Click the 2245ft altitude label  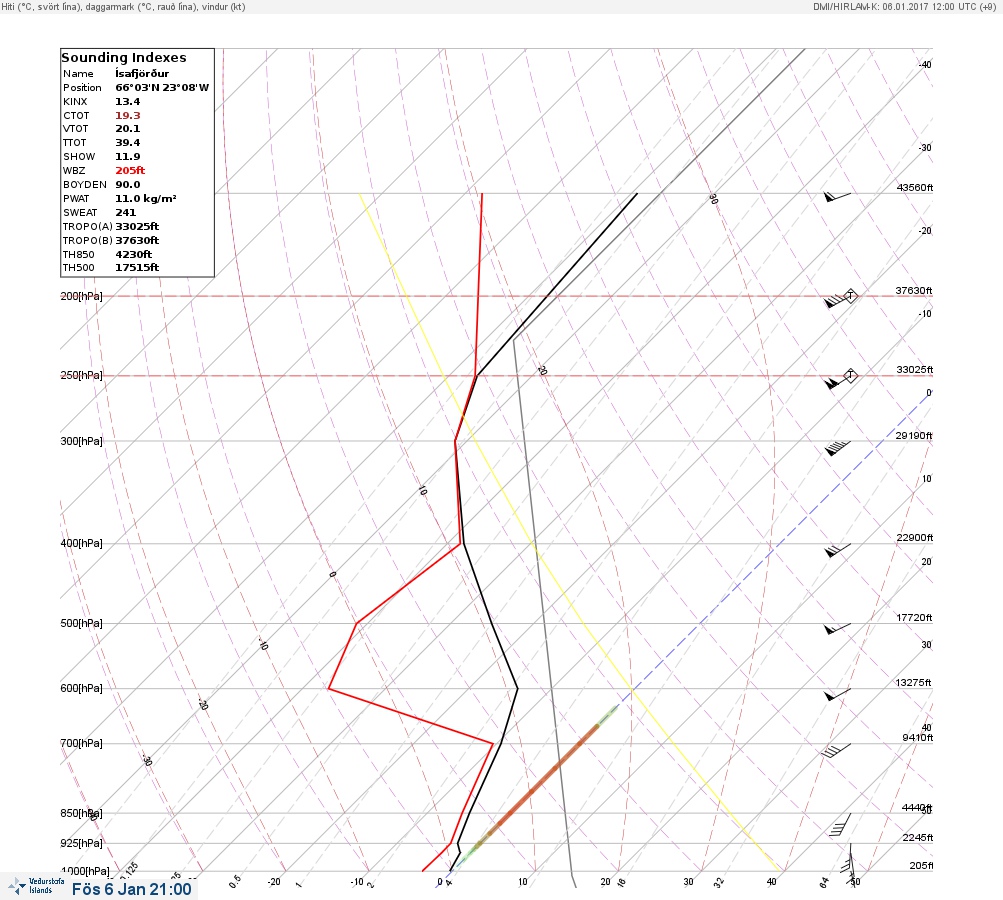(x=917, y=837)
